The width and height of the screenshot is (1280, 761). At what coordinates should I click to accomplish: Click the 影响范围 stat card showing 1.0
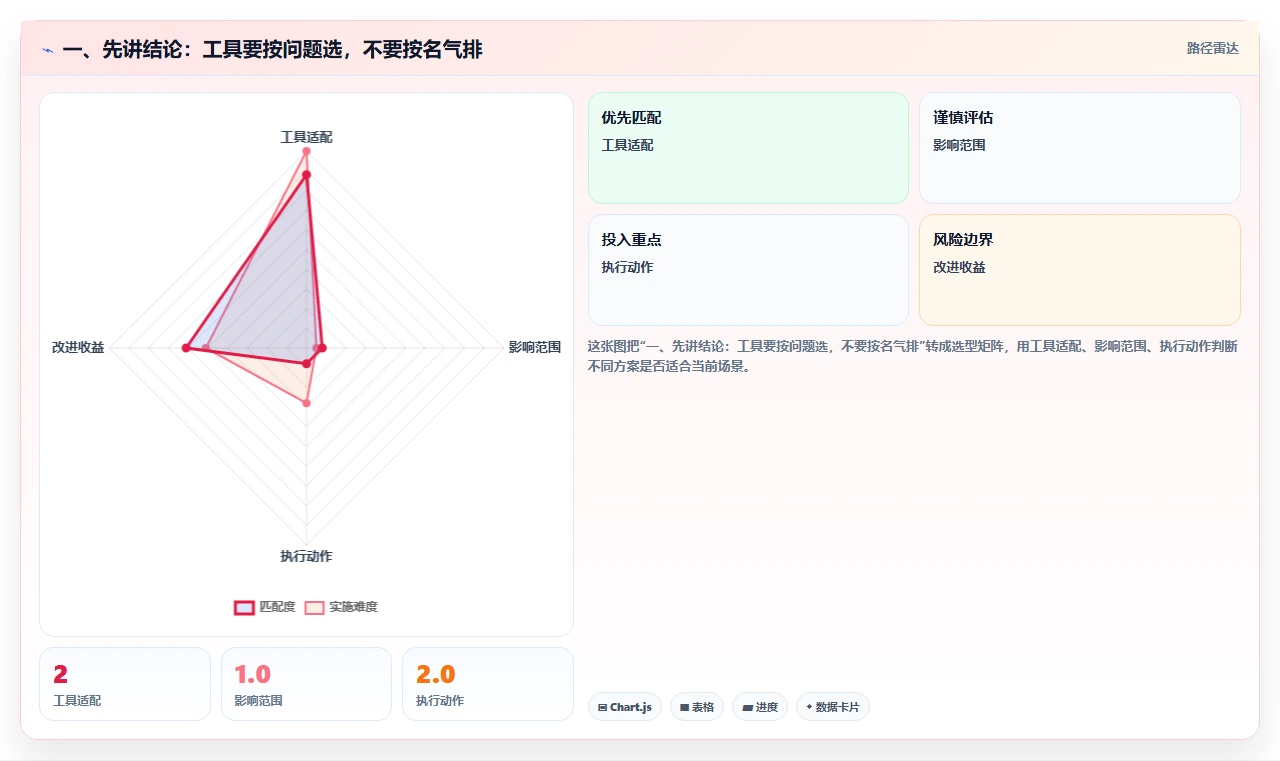(x=306, y=684)
